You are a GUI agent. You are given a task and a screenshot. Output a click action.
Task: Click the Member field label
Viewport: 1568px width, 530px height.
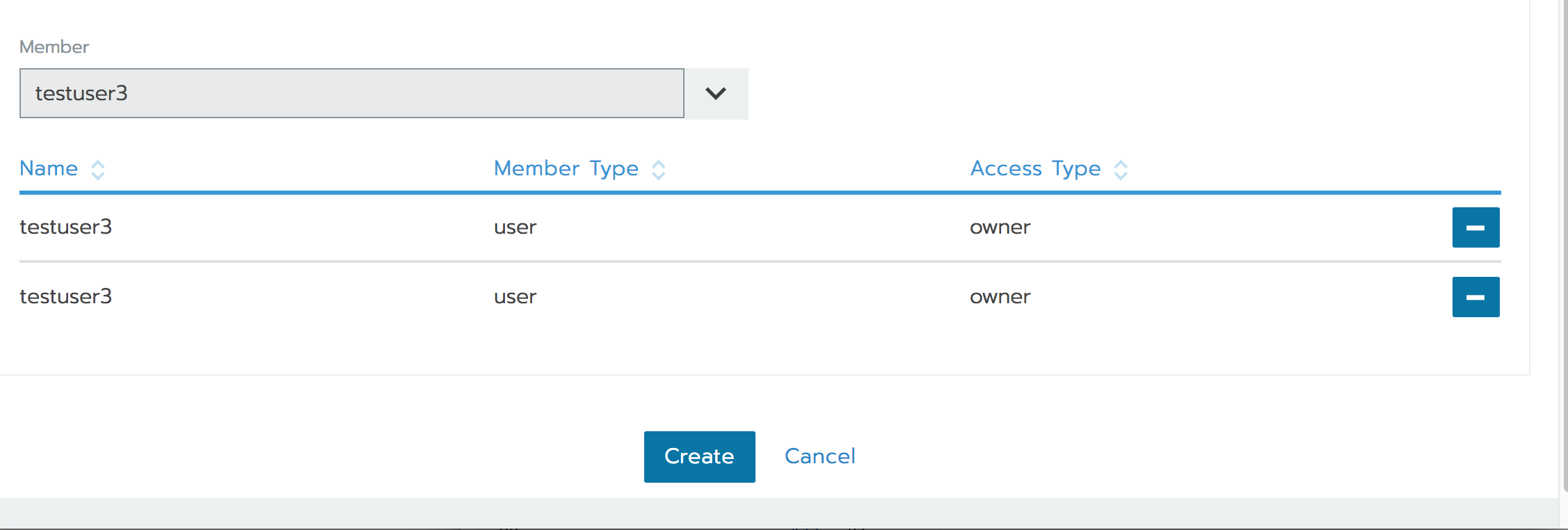(x=54, y=47)
